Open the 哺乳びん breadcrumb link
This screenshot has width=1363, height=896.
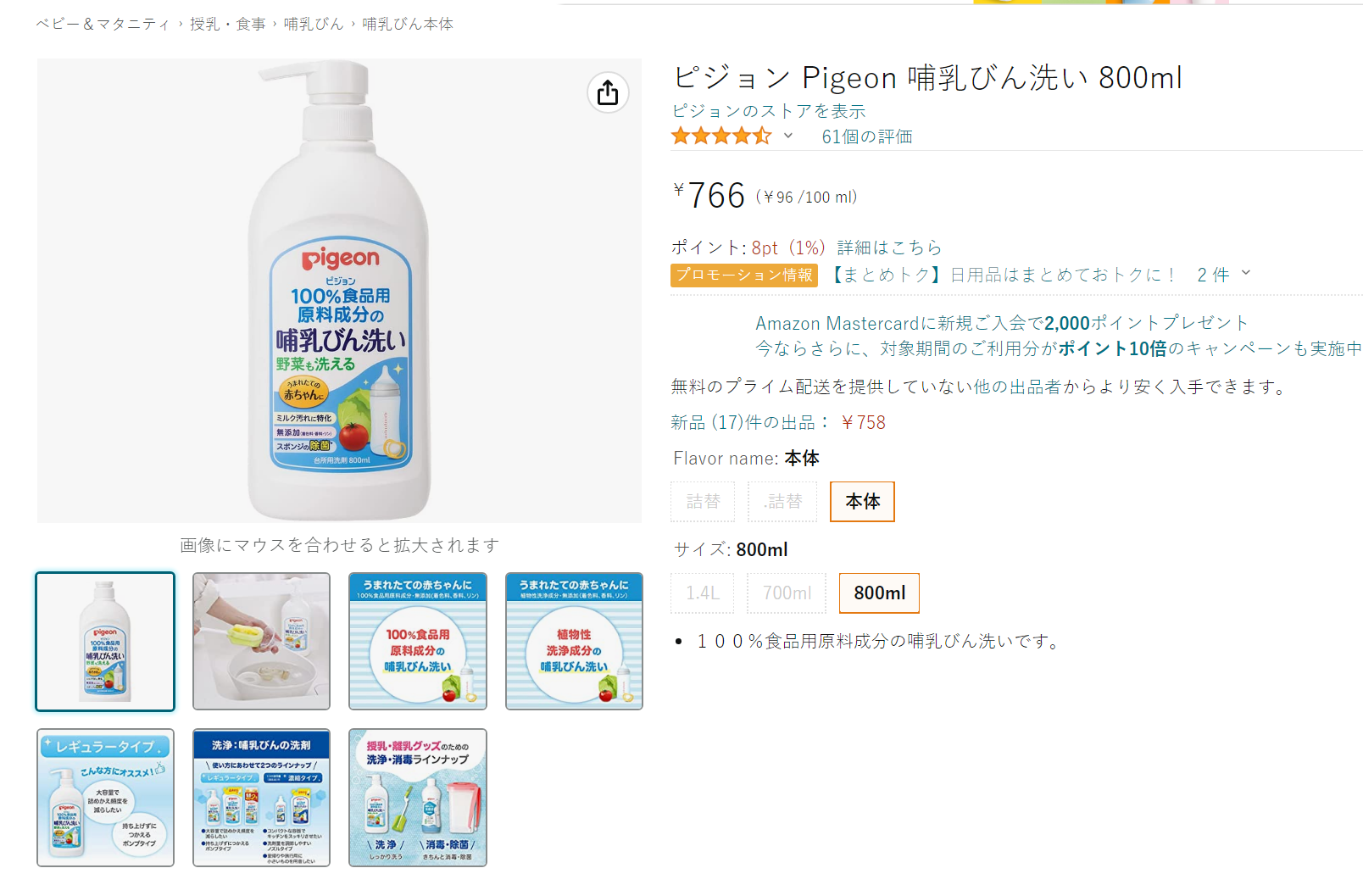314,24
